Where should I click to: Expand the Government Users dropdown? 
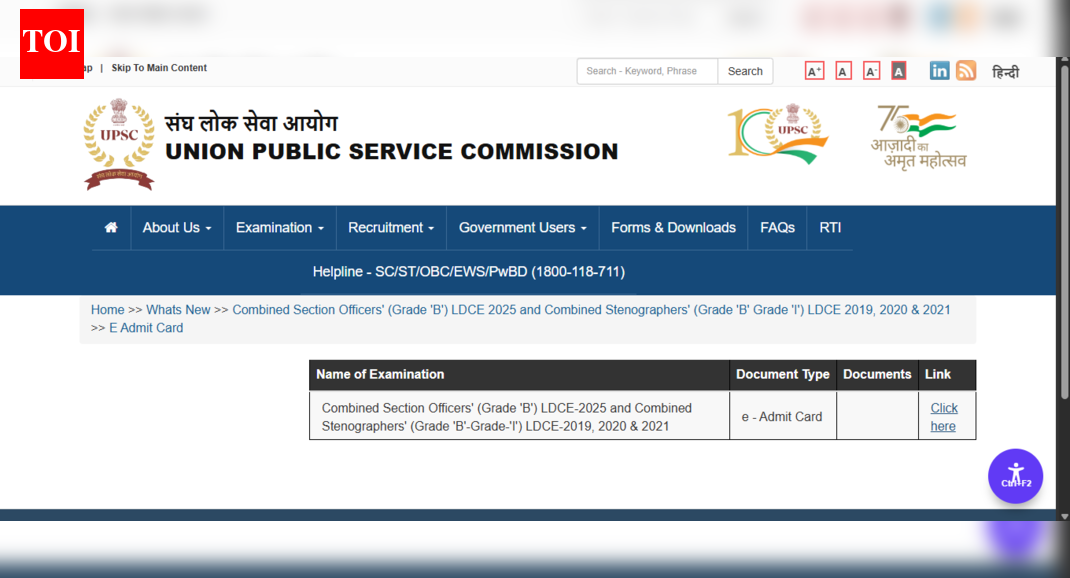pyautogui.click(x=521, y=227)
